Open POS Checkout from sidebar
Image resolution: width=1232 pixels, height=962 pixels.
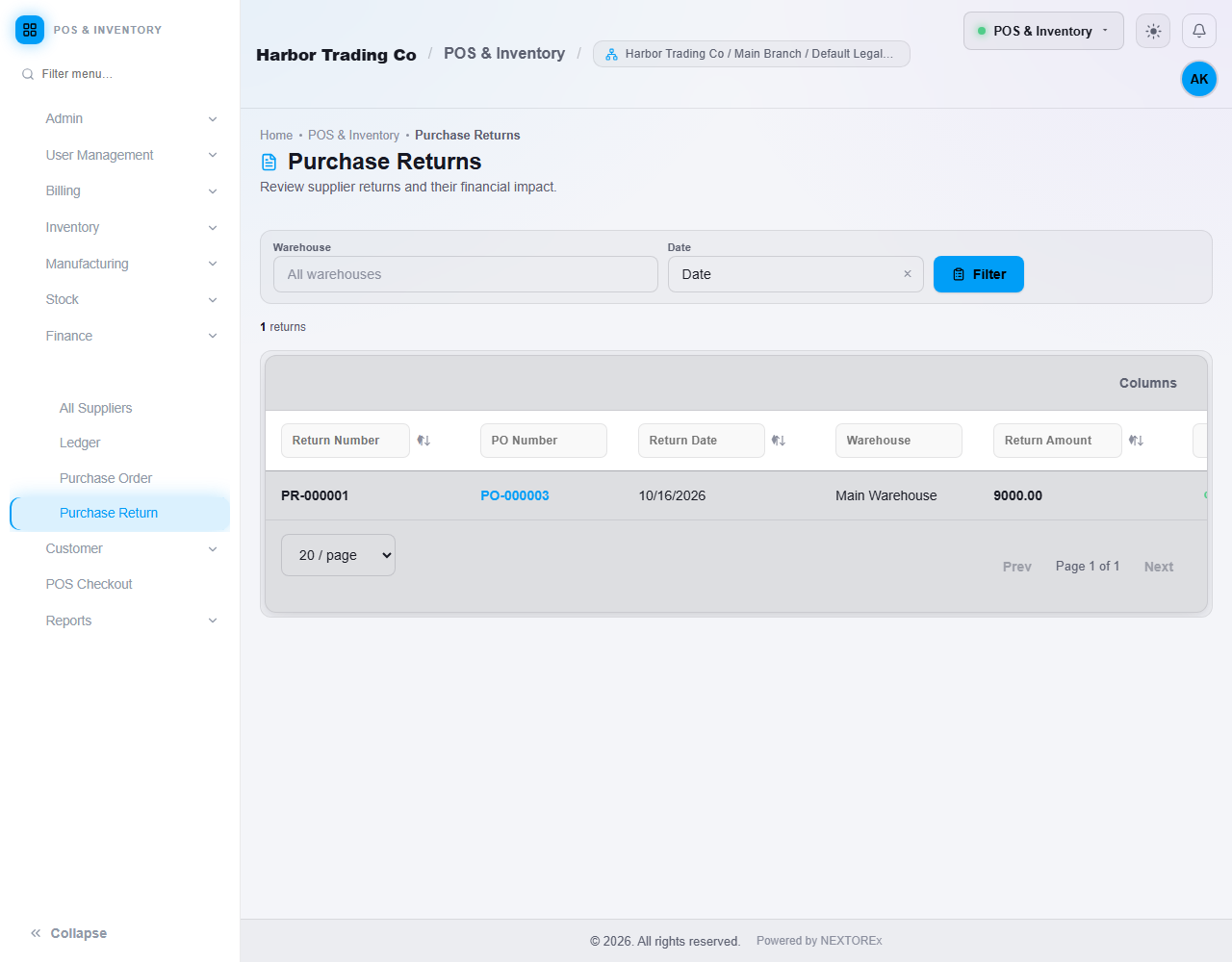point(89,584)
